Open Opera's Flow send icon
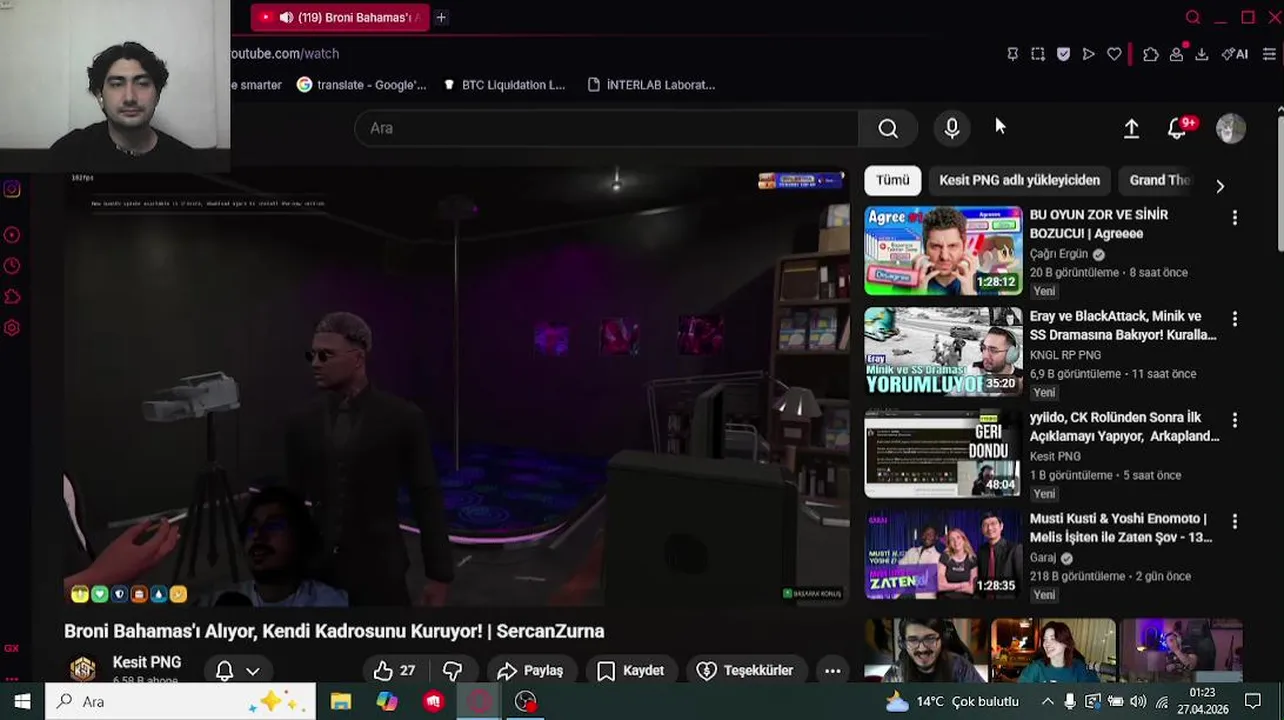Image resolution: width=1284 pixels, height=720 pixels. point(1089,54)
